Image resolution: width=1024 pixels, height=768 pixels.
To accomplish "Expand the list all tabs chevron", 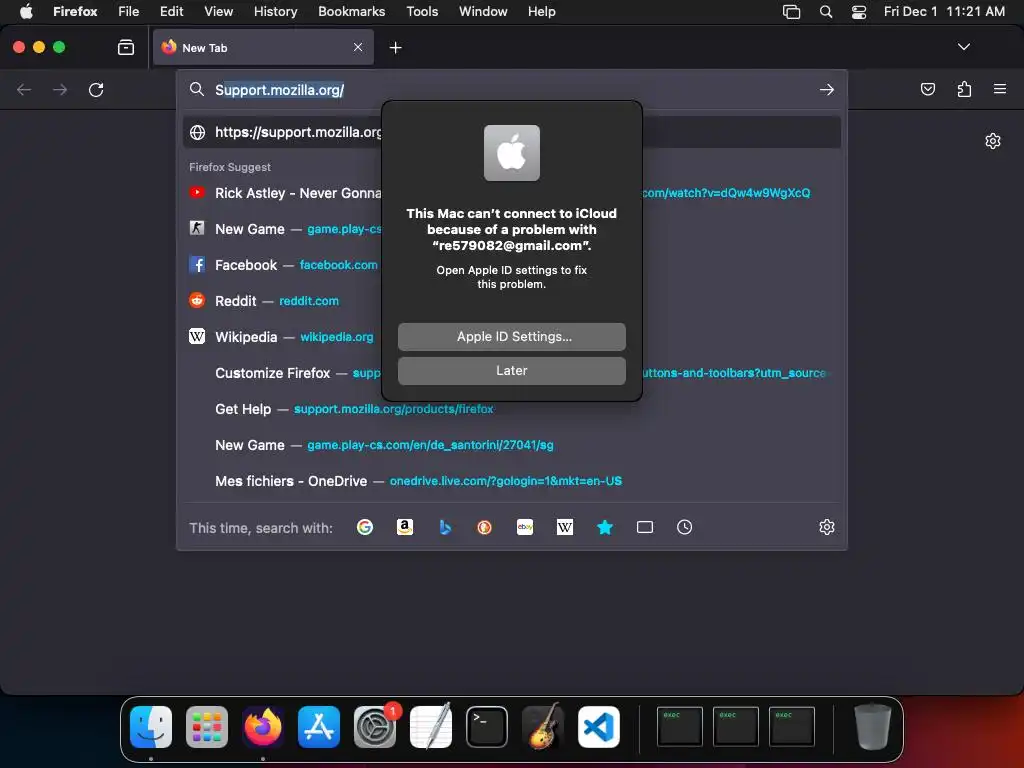I will (963, 47).
